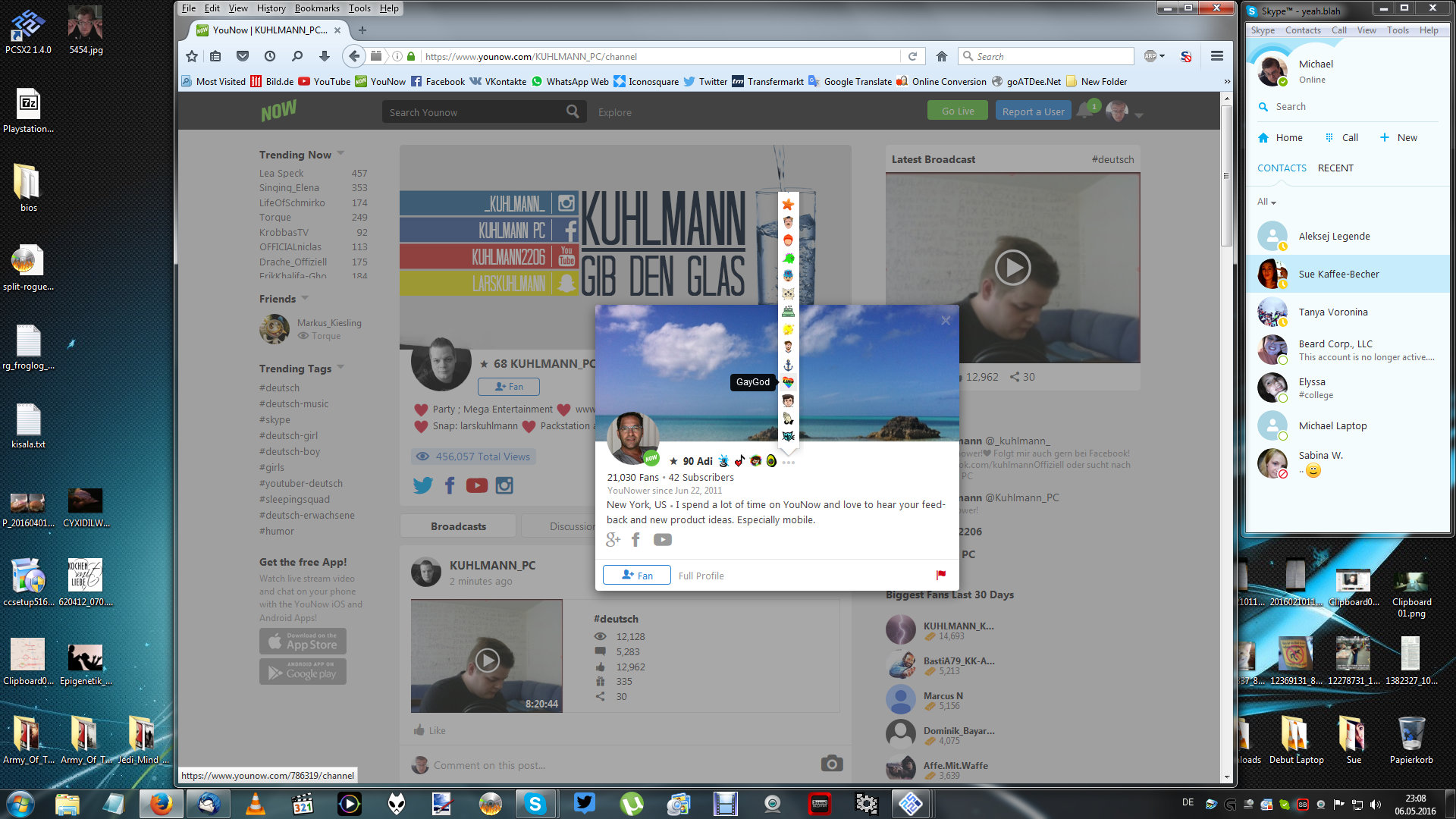Click the green Go Live button
Screen dimensions: 1456x819
958,111
